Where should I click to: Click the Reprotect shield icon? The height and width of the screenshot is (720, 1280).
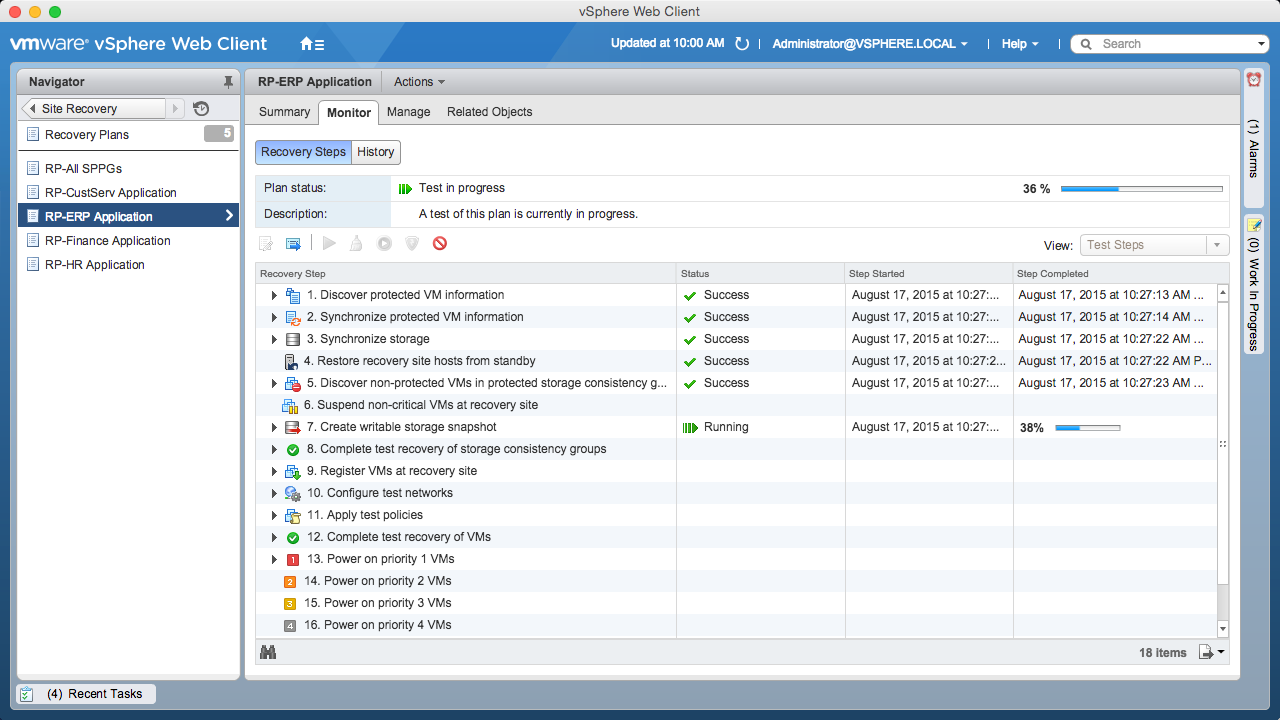411,243
